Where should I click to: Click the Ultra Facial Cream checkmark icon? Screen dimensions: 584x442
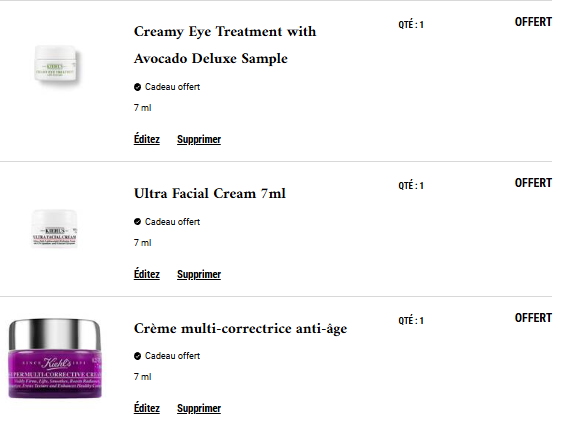click(x=137, y=222)
